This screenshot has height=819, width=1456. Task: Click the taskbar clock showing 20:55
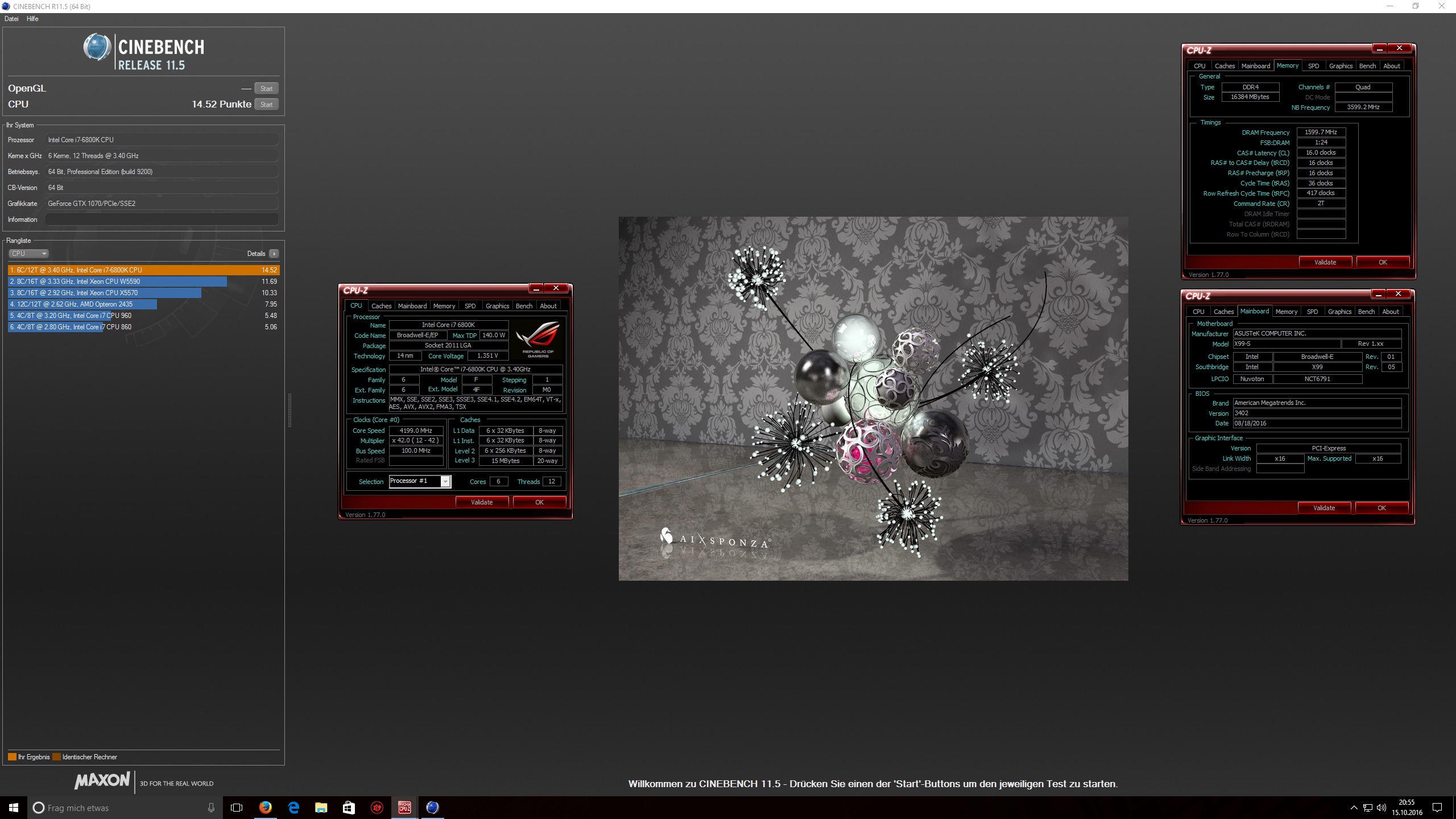(1407, 808)
